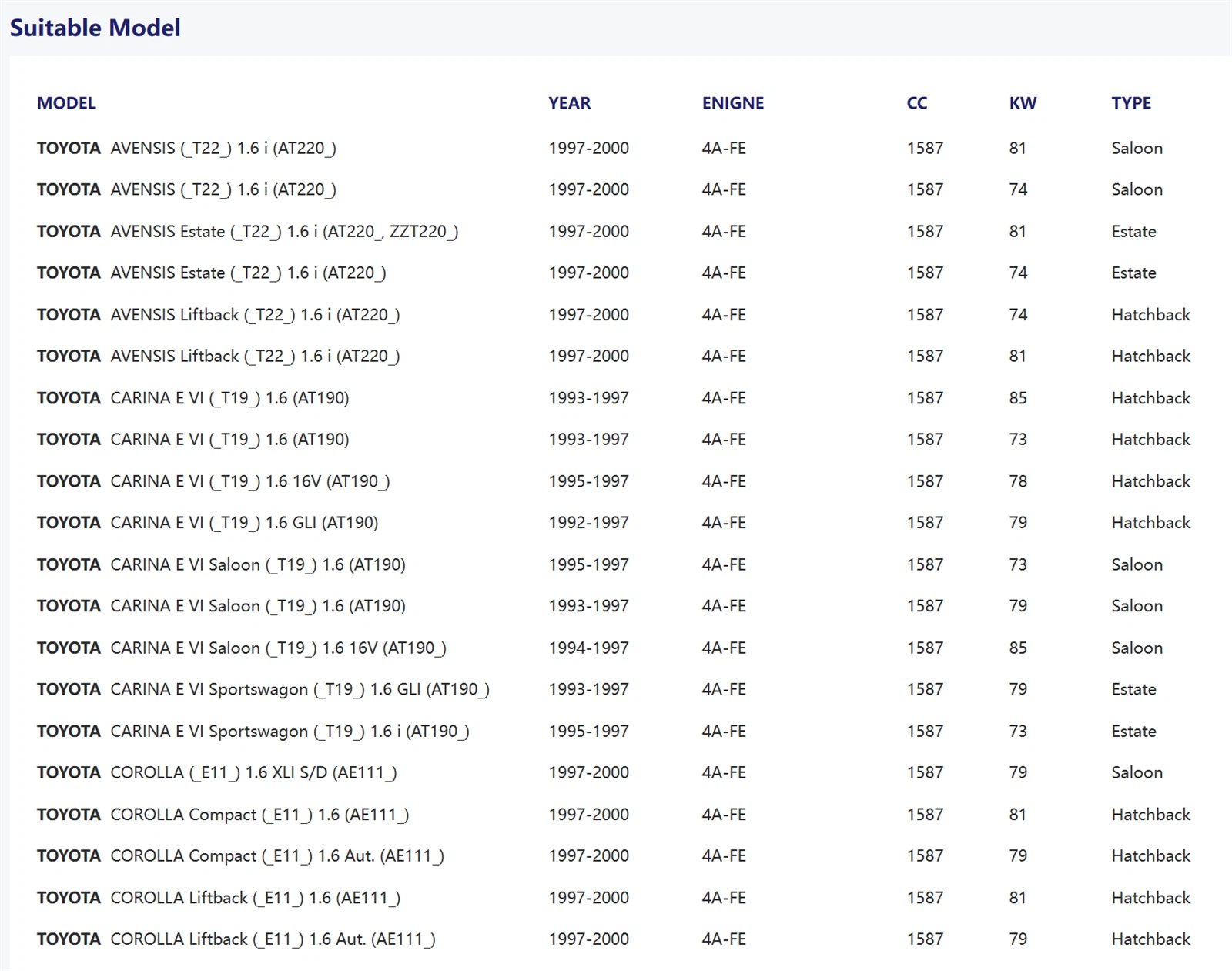Viewport: 1232px width, 971px height.
Task: Click KW '85' in CARINA Saloon 16V row
Action: point(1018,648)
